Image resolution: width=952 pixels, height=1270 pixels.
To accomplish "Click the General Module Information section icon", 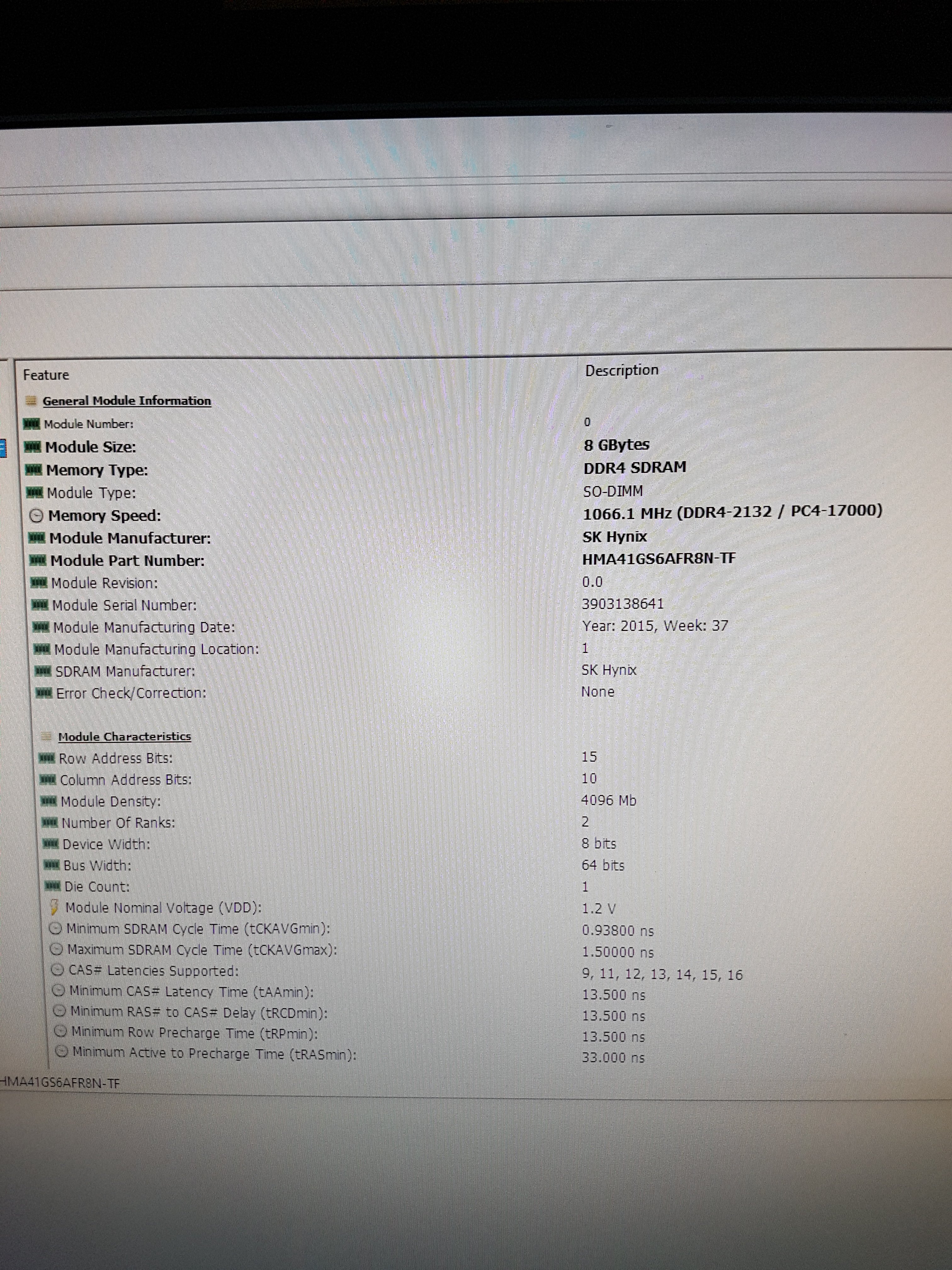I will (31, 401).
